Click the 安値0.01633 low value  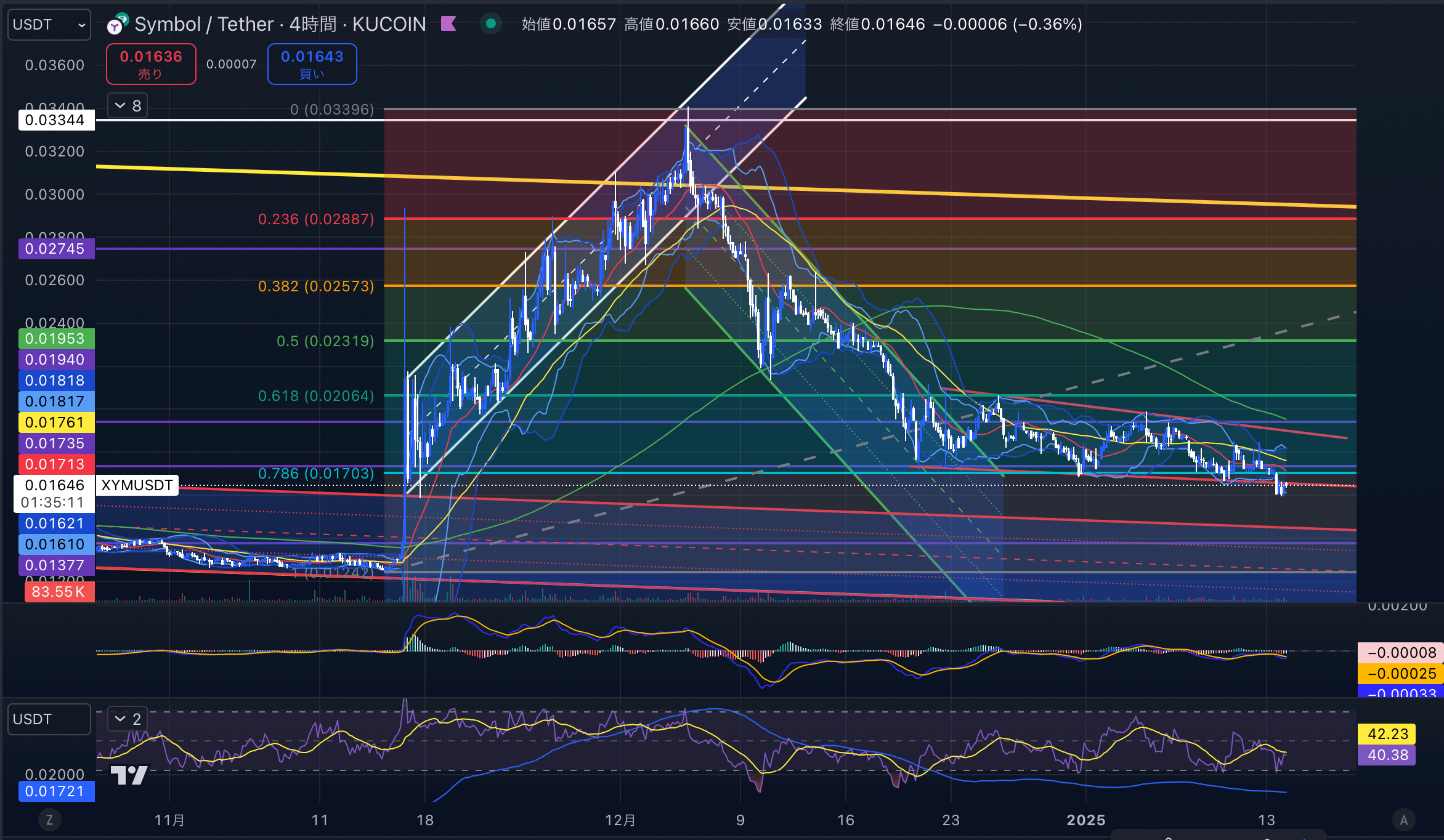click(774, 24)
